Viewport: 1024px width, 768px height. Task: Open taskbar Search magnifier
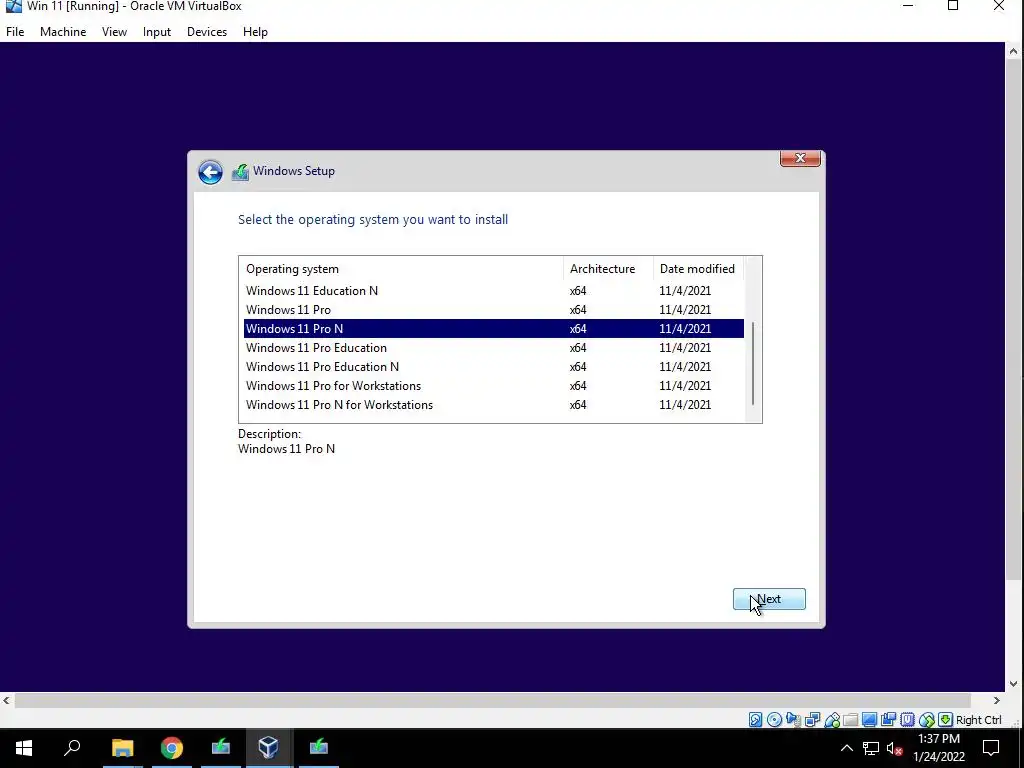[72, 748]
